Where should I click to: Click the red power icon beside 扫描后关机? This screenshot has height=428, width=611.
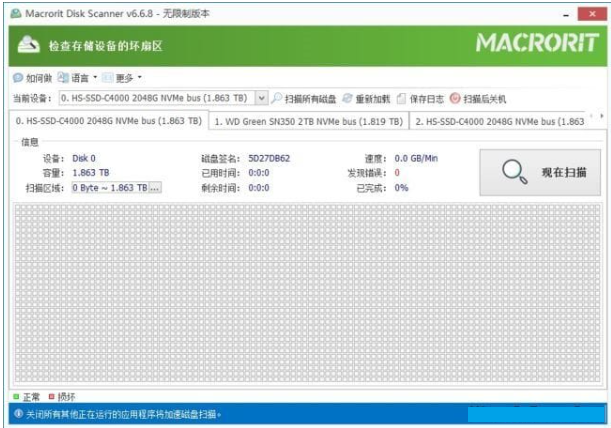click(x=455, y=98)
